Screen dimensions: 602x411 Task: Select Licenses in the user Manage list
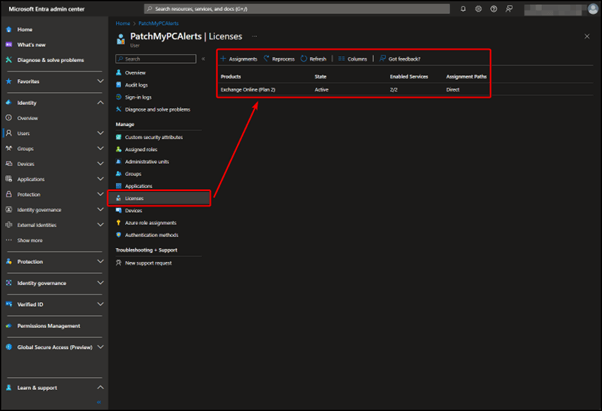[159, 198]
